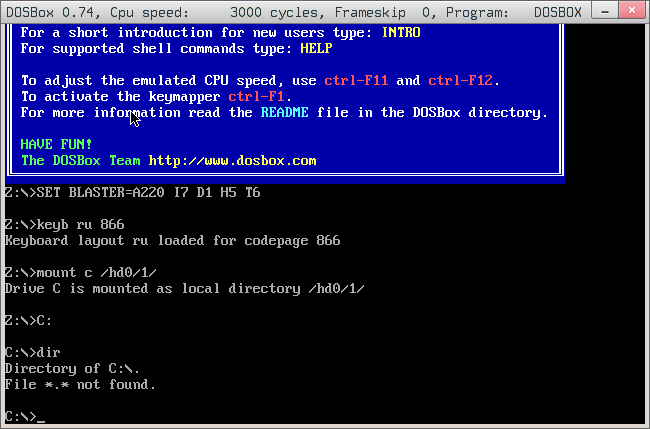Click the red ctrl-F1 keymapper shortcut
The height and width of the screenshot is (429, 650).
coord(256,96)
